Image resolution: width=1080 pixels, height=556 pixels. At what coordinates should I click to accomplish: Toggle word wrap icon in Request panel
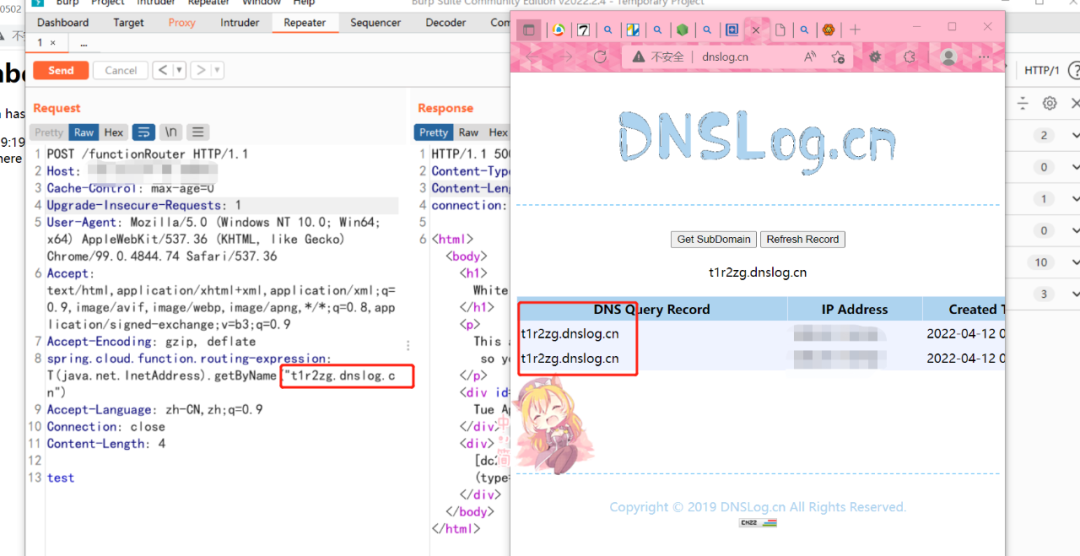tap(143, 132)
